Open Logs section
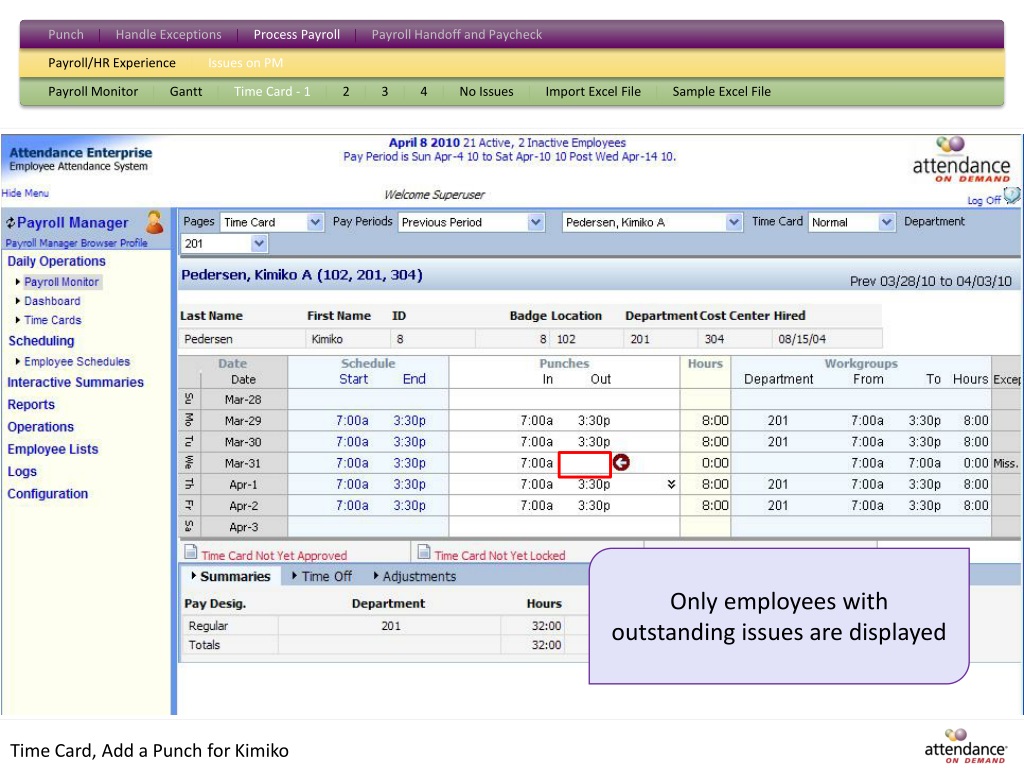 pyautogui.click(x=22, y=472)
